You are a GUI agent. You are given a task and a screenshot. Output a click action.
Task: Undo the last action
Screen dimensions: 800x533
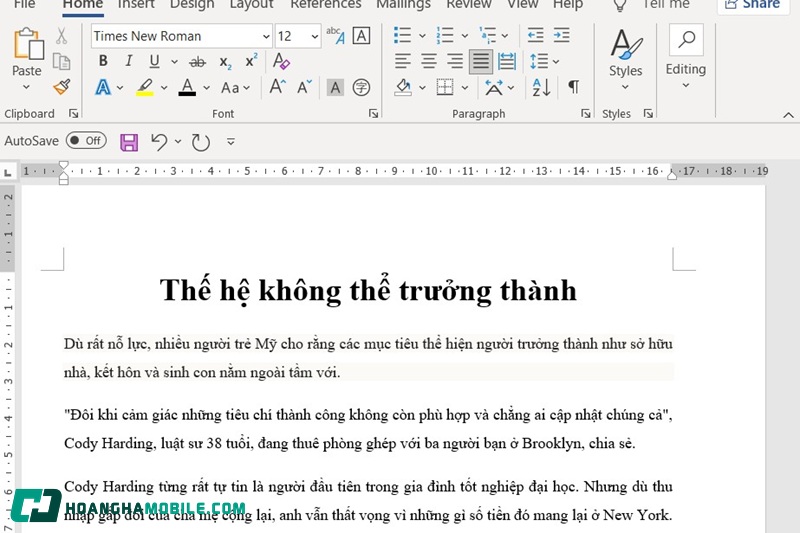159,141
